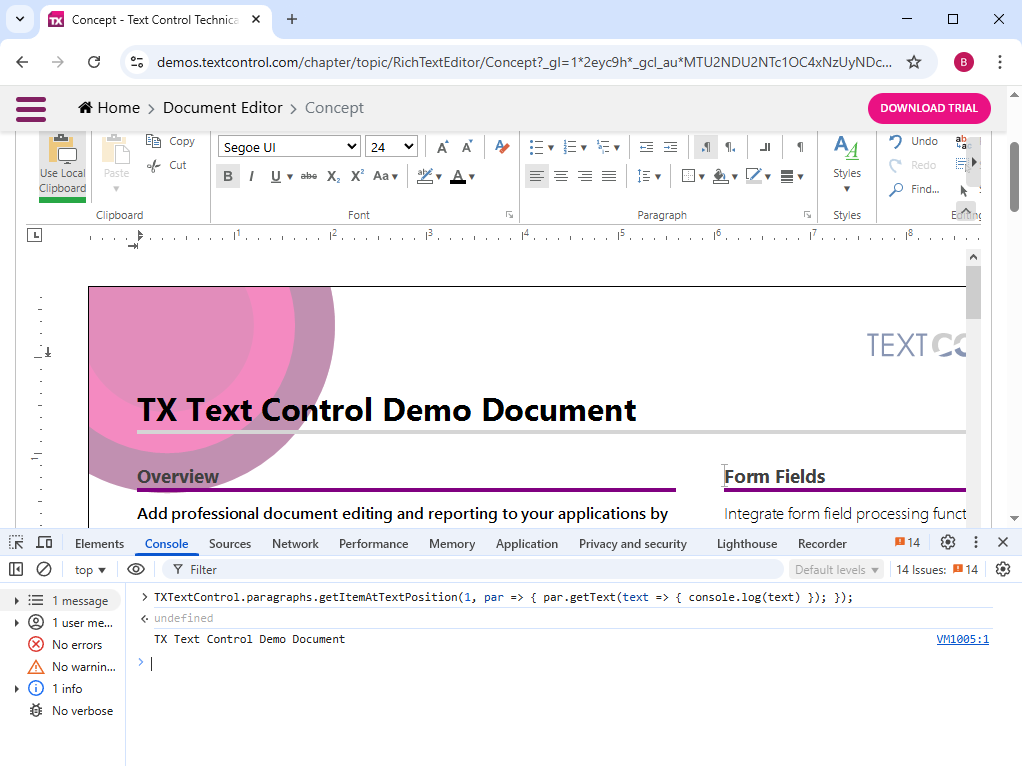Click the center align paragraph icon

coord(561,177)
